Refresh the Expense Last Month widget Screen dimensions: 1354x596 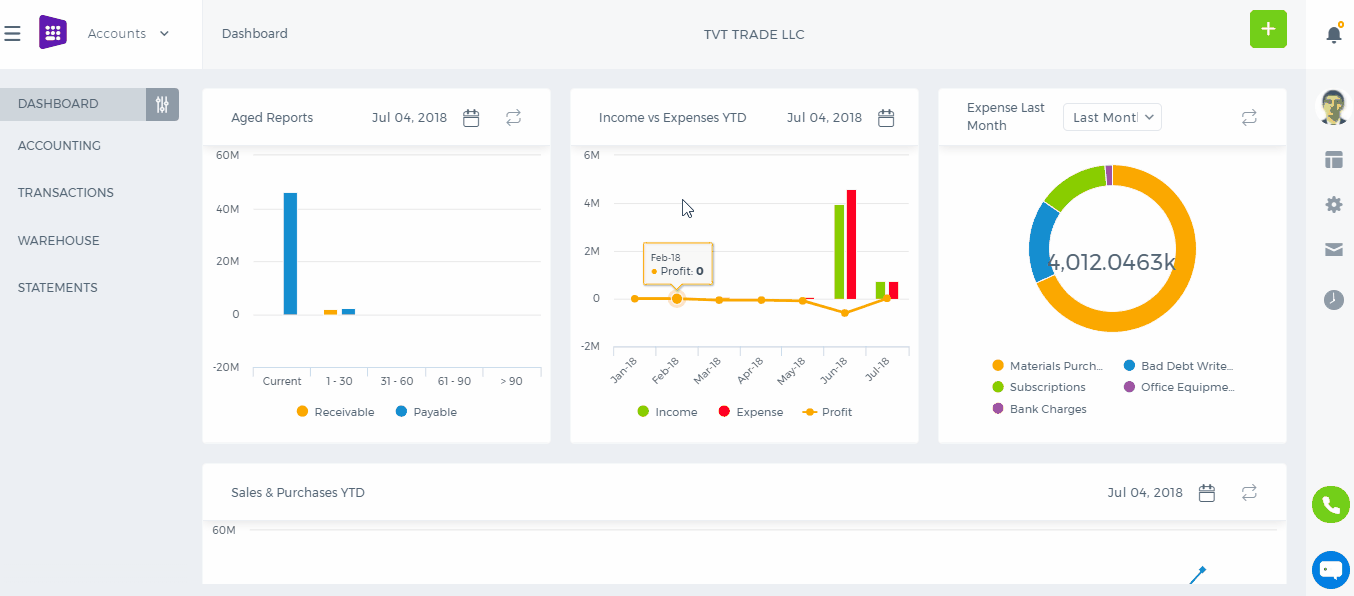point(1249,118)
